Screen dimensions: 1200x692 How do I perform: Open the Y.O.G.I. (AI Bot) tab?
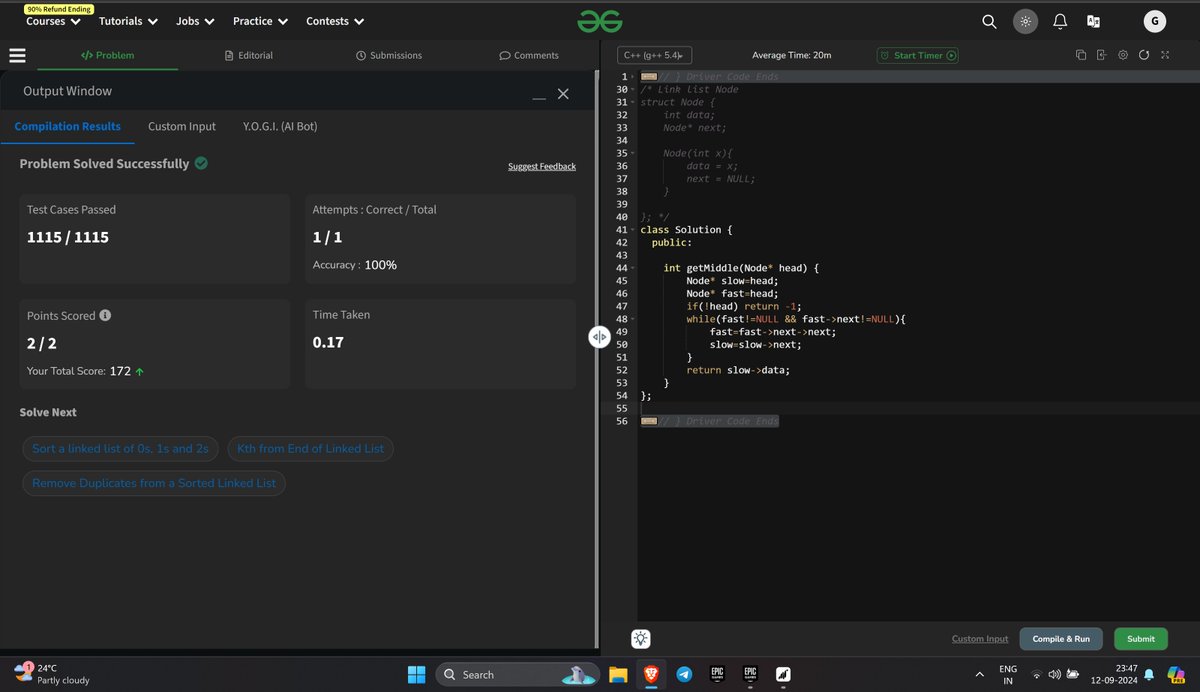point(280,127)
